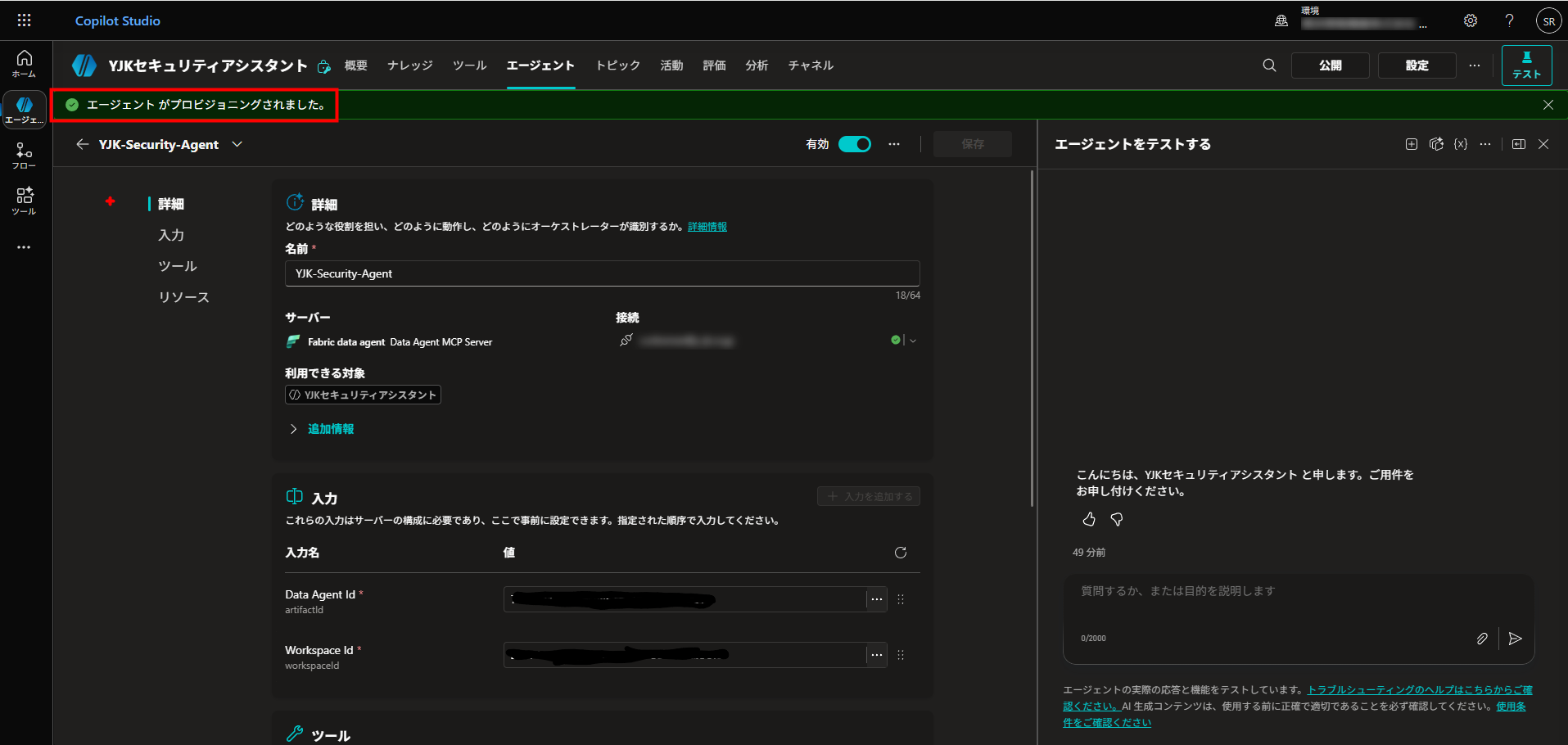The image size is (1568, 745).
Task: Click the activity map icon in test panel
Action: click(x=1436, y=144)
